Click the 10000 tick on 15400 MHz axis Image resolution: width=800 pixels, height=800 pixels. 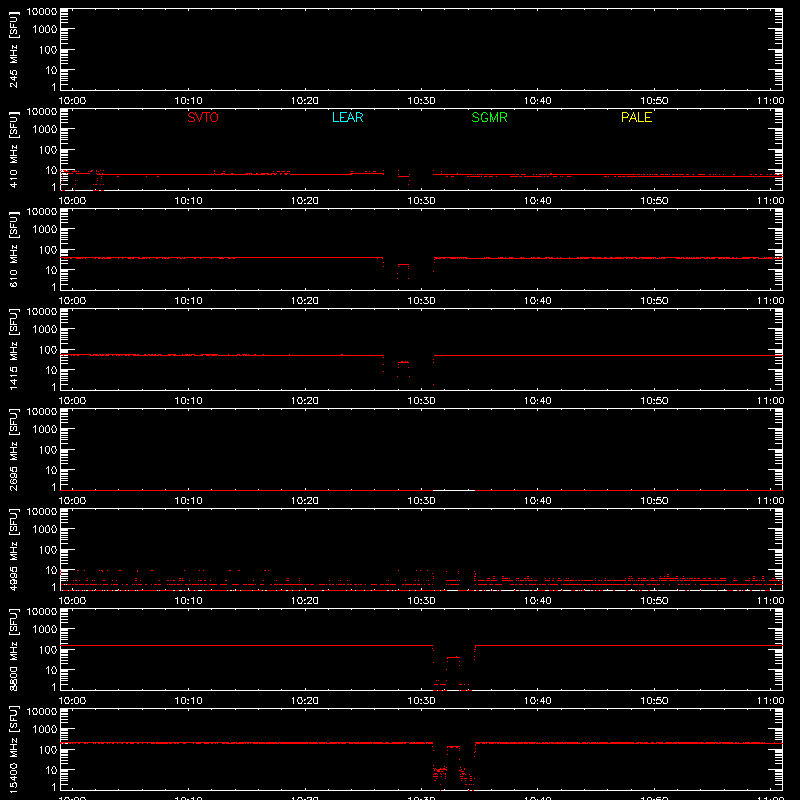pyautogui.click(x=42, y=712)
